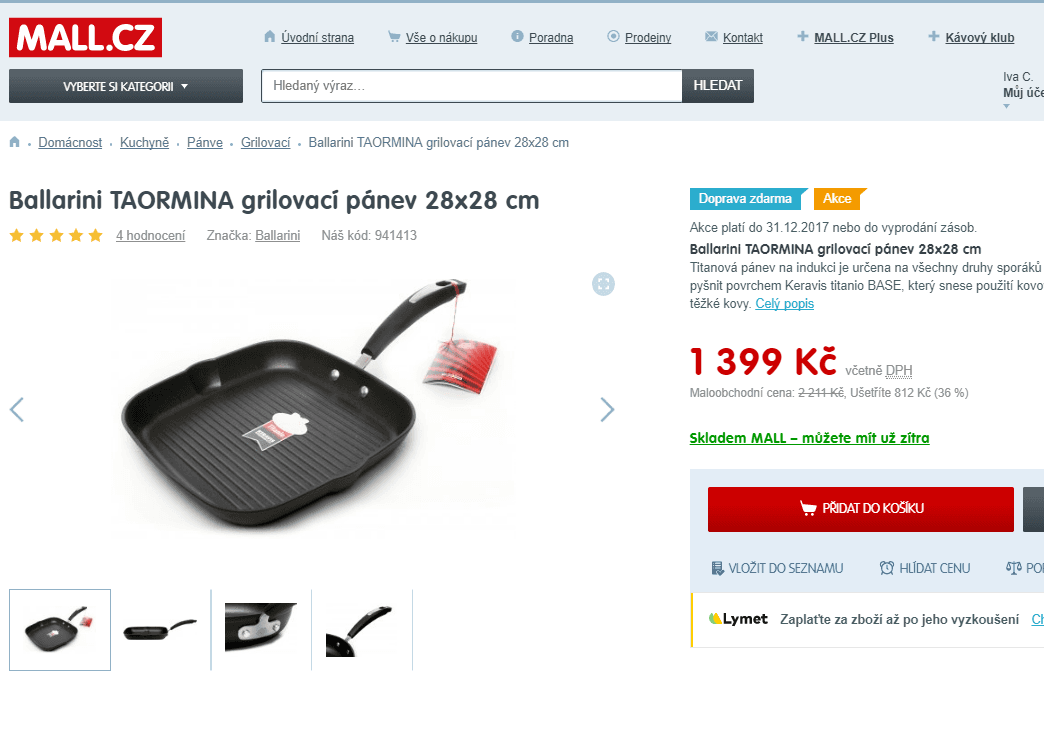Image resolution: width=1044 pixels, height=732 pixels.
Task: Expand the Vyberte si kategorii dropdown
Action: pos(126,86)
